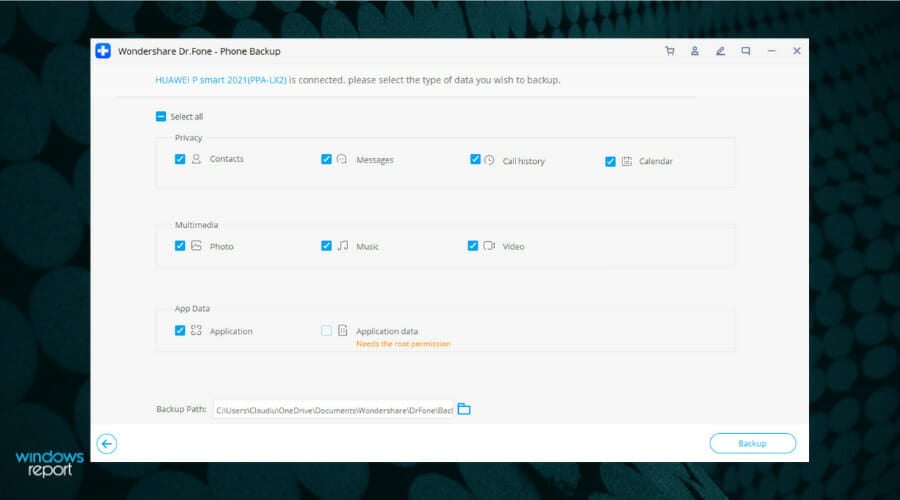The image size is (900, 500).
Task: Open the user account icon
Action: pos(695,51)
